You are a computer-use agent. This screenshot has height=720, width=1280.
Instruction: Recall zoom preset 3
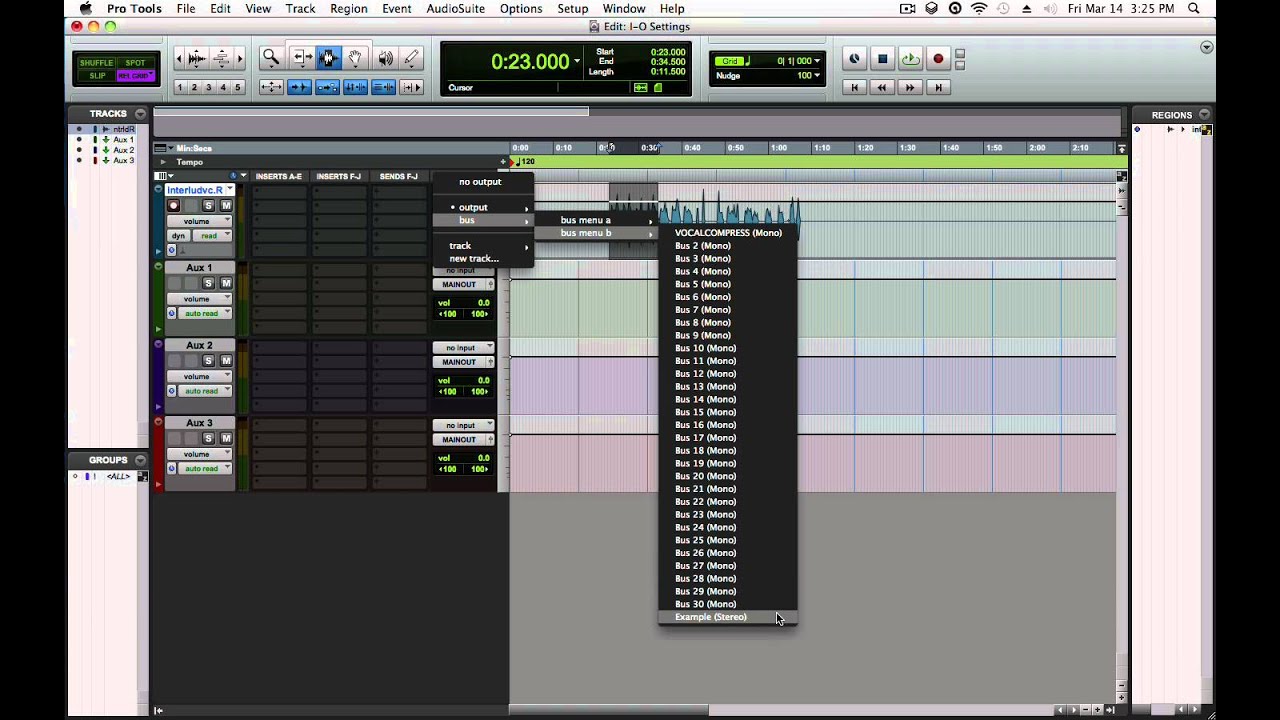[x=209, y=87]
